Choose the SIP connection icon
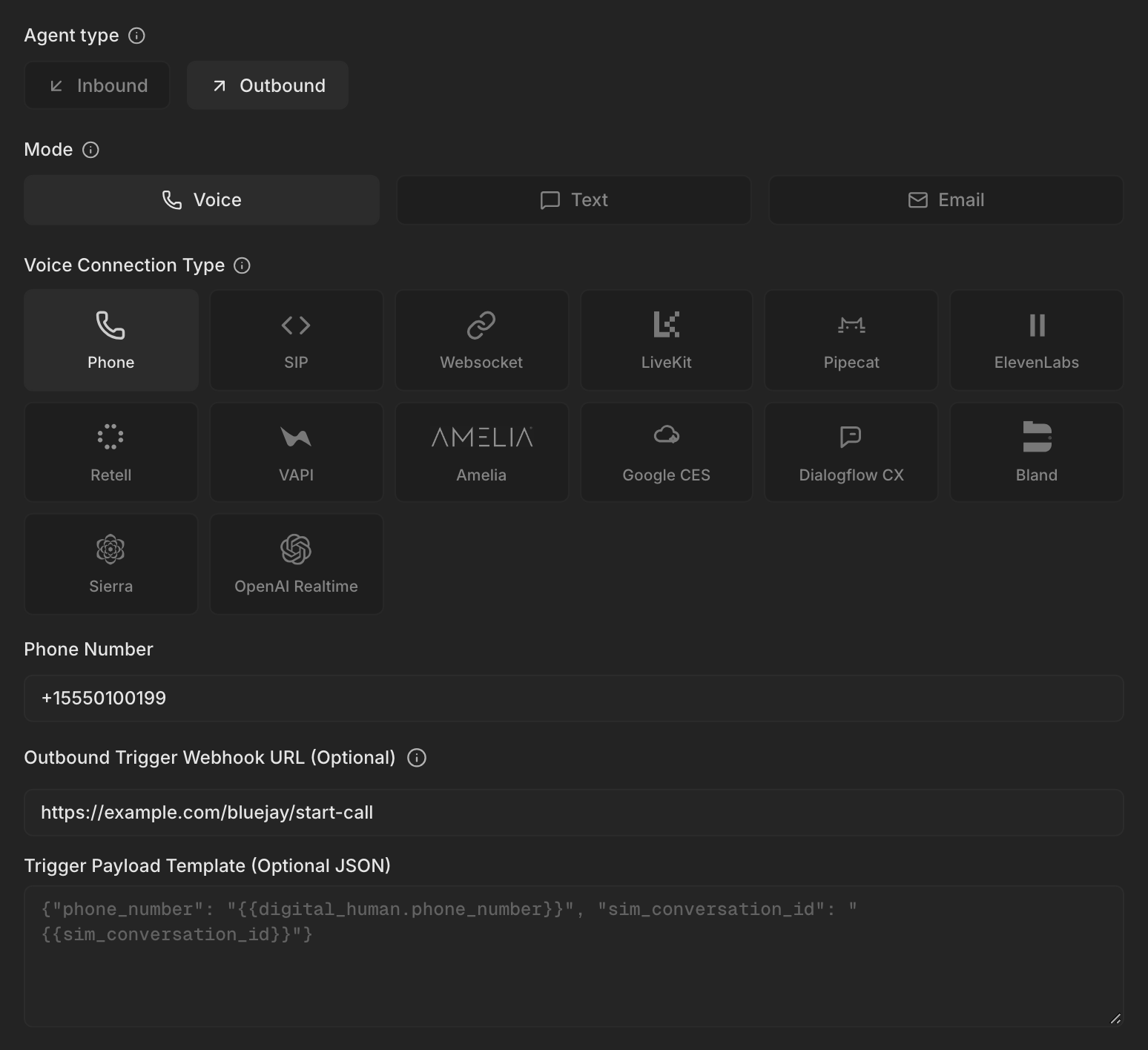Screen dimensions: 1148x1050 point(296,325)
